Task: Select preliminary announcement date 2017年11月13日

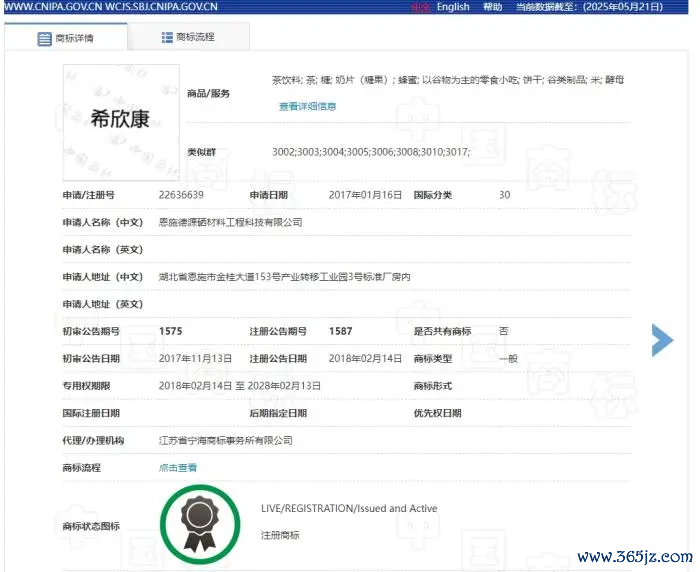Action: click(x=195, y=358)
